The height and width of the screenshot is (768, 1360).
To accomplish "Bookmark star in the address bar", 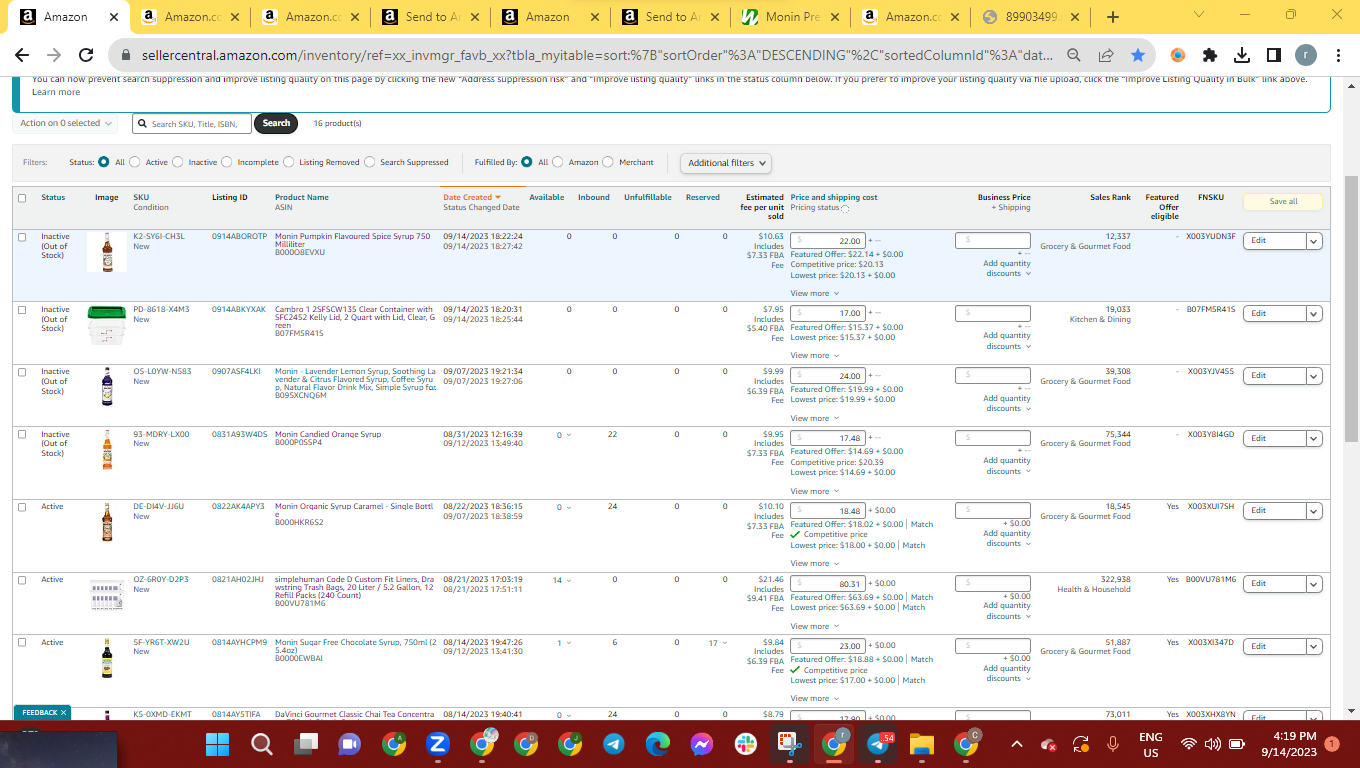I will click(x=1138, y=55).
